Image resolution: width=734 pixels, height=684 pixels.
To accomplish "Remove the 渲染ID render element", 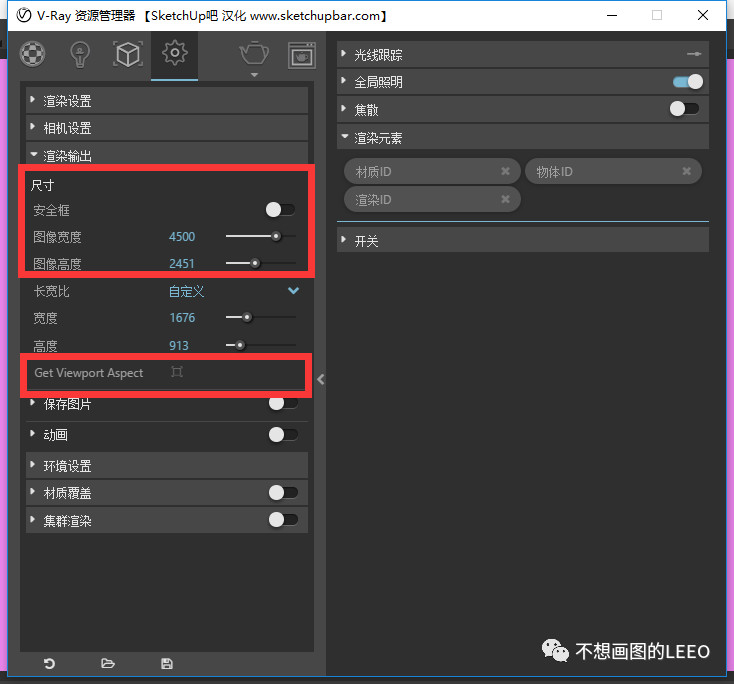I will [x=505, y=199].
